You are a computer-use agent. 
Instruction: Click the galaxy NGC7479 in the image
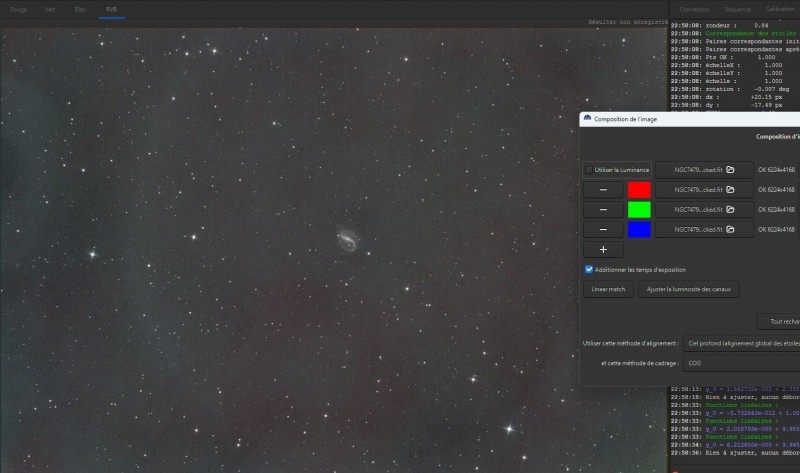(x=348, y=240)
